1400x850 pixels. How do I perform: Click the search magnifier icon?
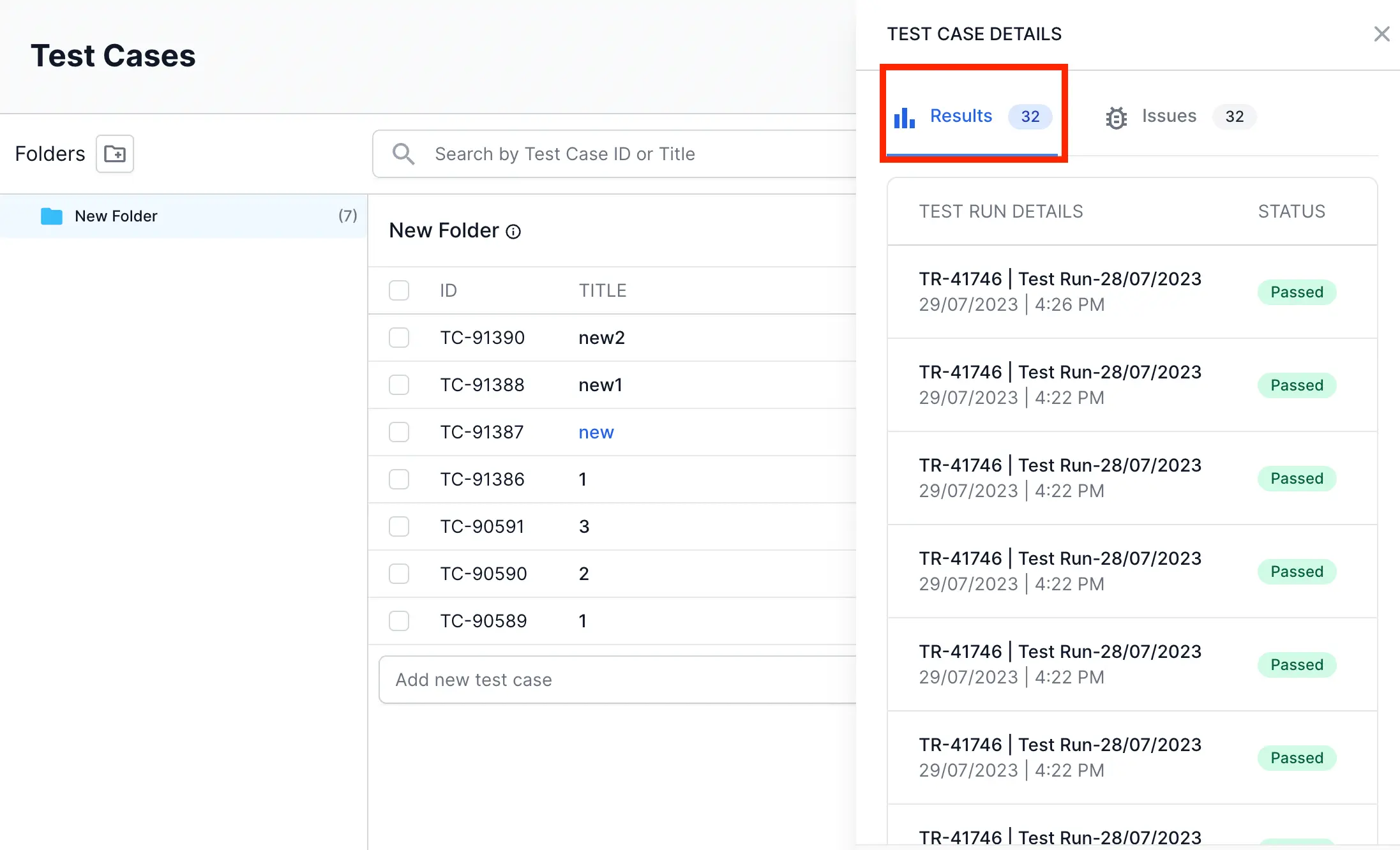click(403, 154)
